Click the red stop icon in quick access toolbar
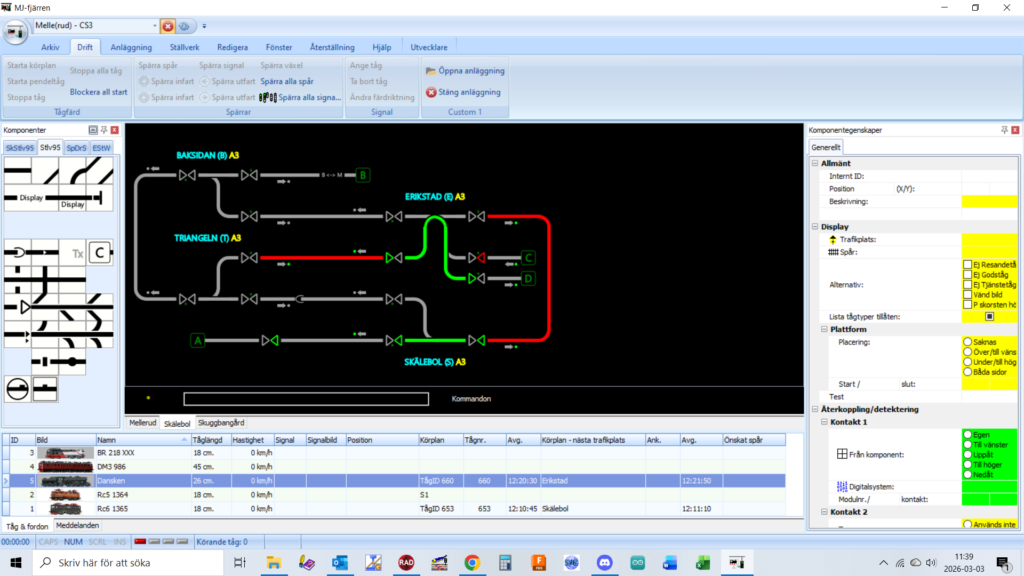Viewport: 1024px width, 576px height. [168, 26]
